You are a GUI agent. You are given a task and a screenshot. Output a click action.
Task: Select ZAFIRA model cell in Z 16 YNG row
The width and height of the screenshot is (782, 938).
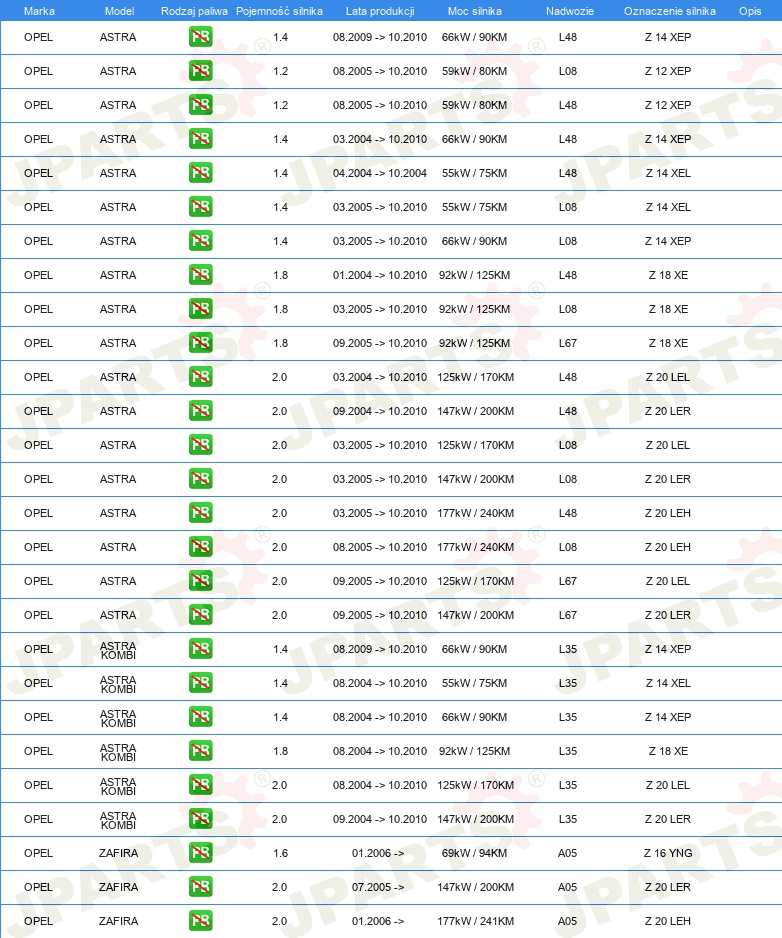[118, 853]
